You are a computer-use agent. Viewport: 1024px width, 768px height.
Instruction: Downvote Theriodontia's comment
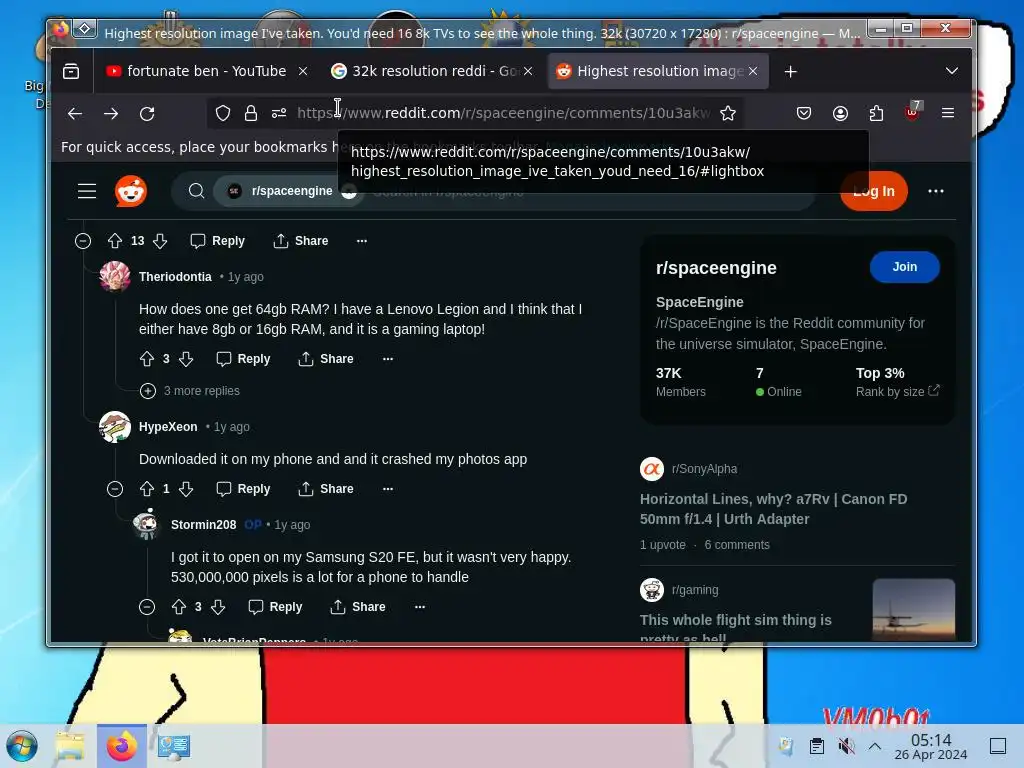pos(186,359)
